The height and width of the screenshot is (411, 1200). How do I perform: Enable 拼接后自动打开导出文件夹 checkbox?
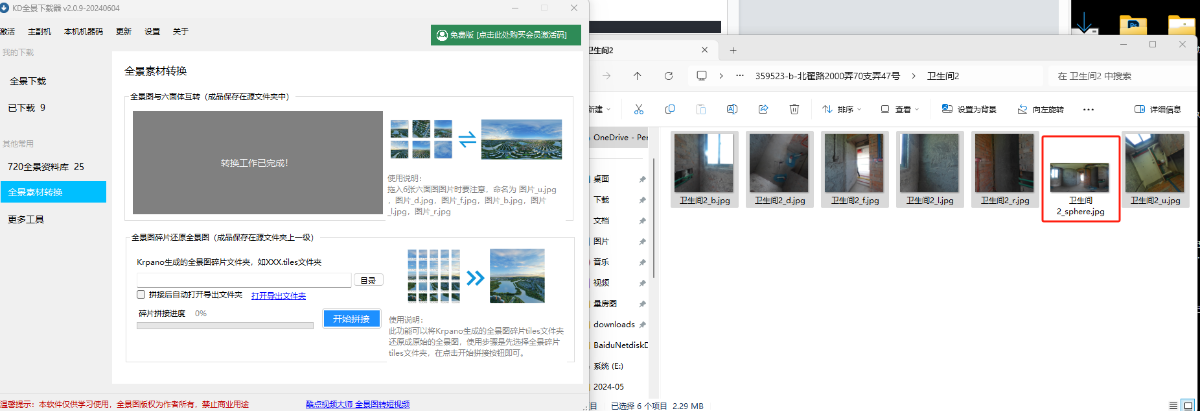click(141, 295)
